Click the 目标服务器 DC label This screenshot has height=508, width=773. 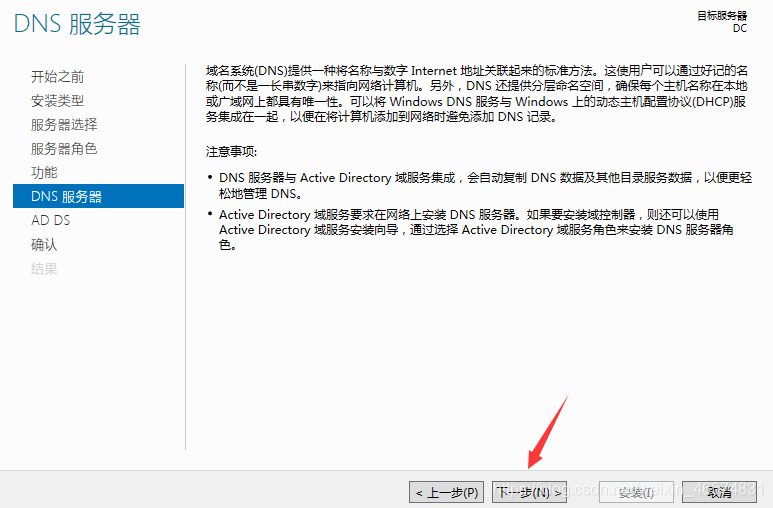[x=722, y=22]
